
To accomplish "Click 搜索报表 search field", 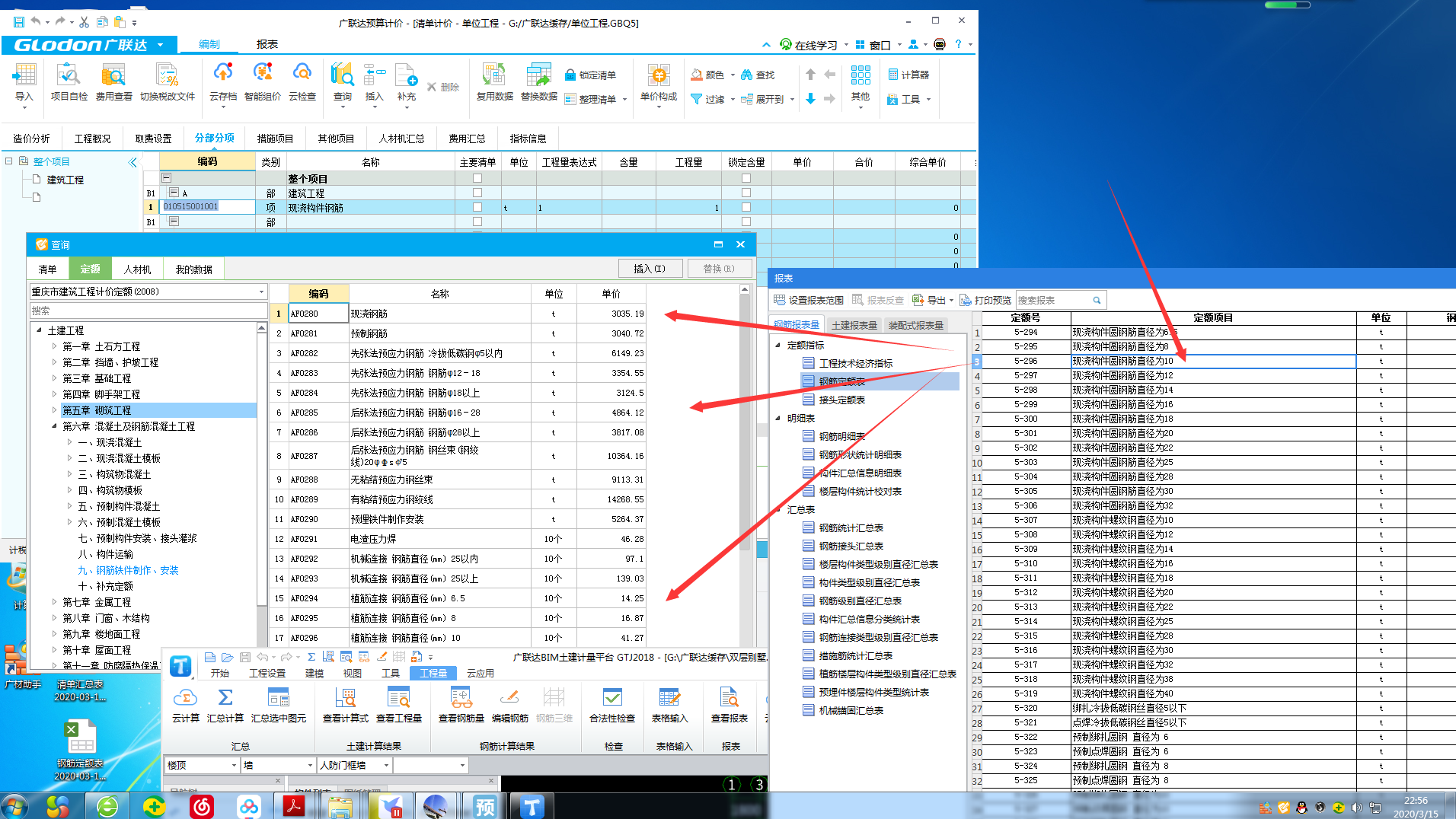I will pos(1060,300).
